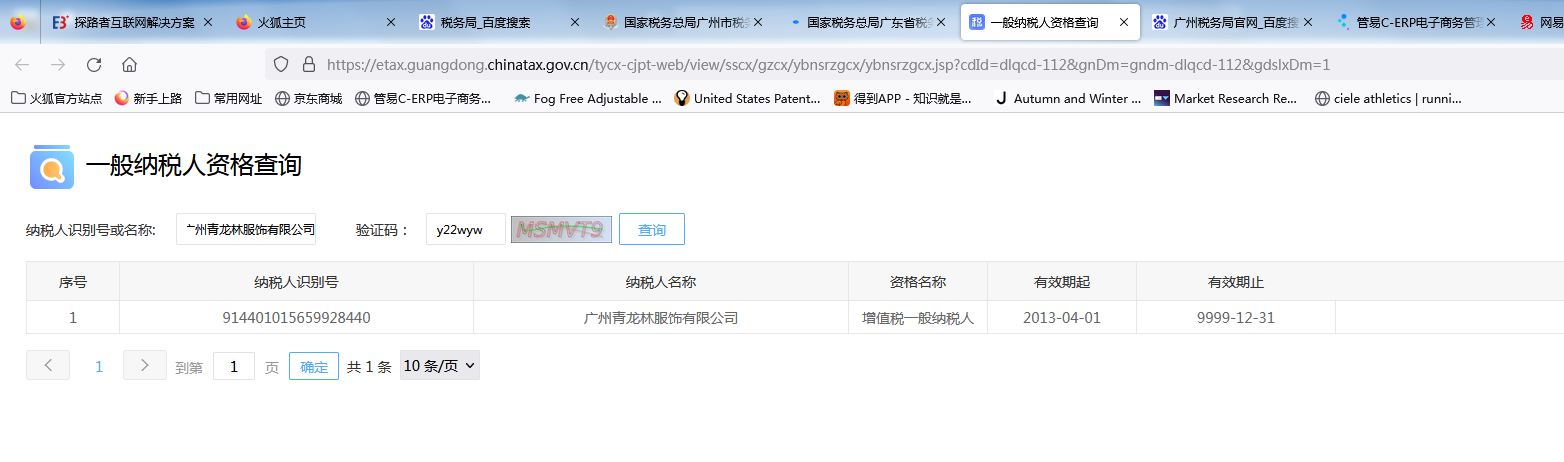Image resolution: width=1564 pixels, height=462 pixels.
Task: Click the browser reload page icon
Action: [94, 65]
